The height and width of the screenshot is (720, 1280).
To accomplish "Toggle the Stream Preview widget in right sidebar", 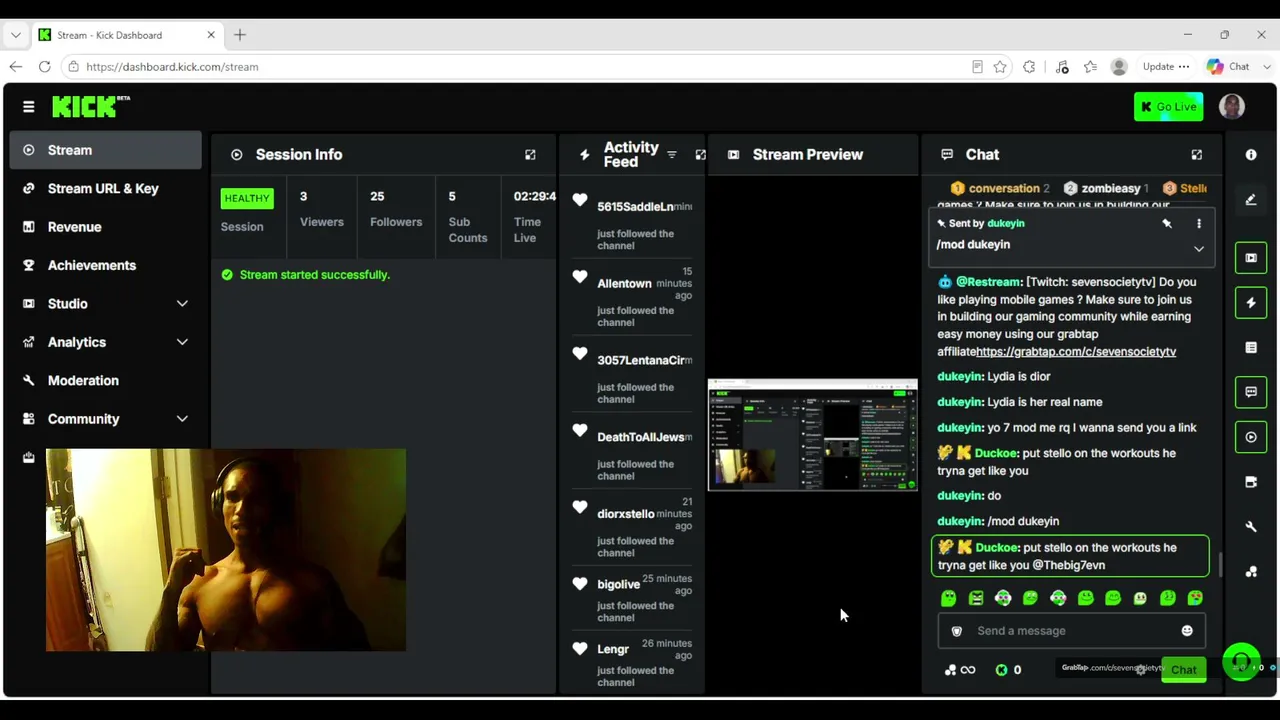I will [x=1251, y=258].
